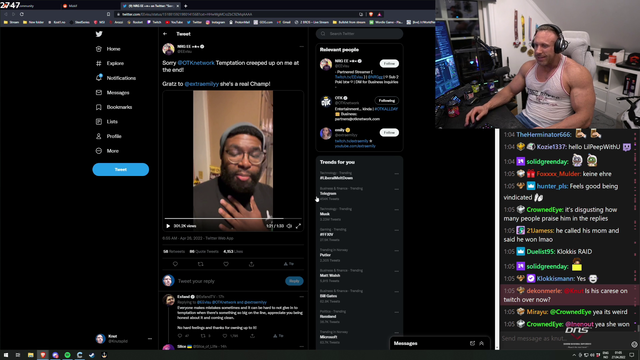Switch to the active Twitter browser tab
The image size is (640, 360).
coord(151,6)
